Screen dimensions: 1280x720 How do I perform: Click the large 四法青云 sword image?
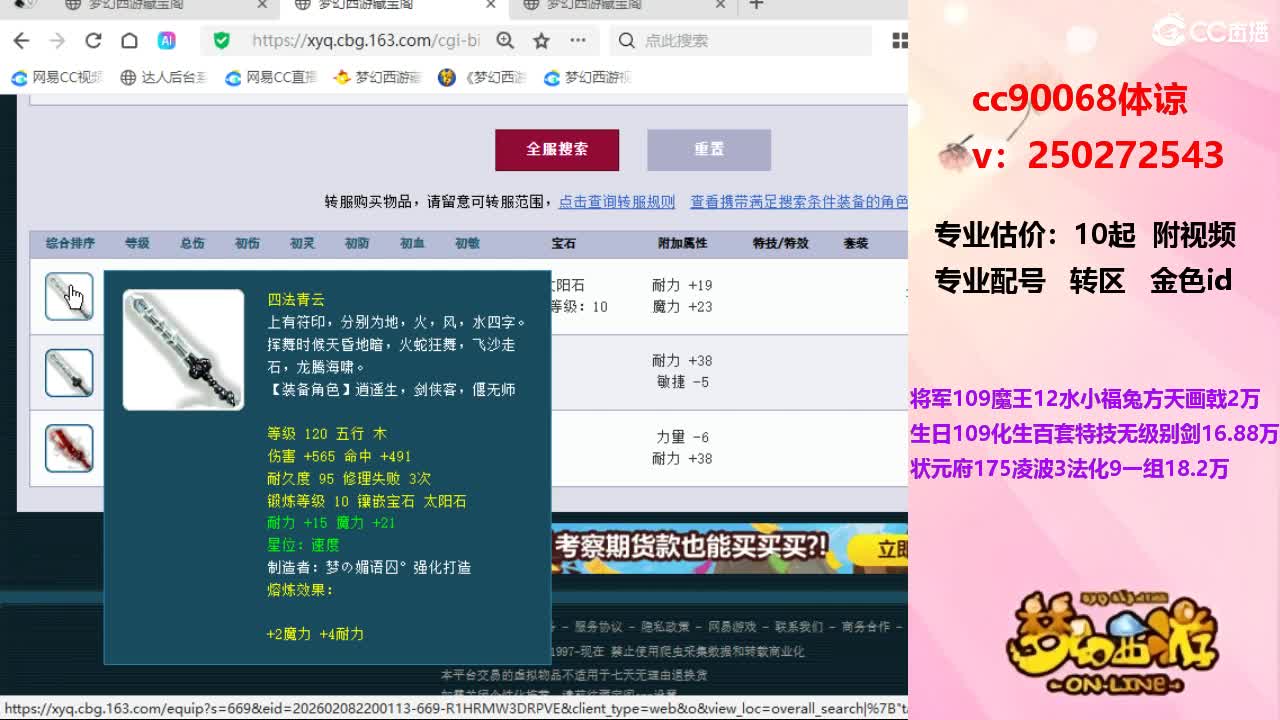(183, 350)
